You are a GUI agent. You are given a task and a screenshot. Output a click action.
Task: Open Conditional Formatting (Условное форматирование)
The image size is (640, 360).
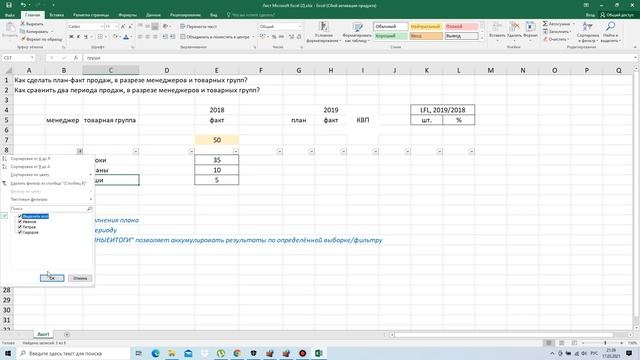pos(323,32)
